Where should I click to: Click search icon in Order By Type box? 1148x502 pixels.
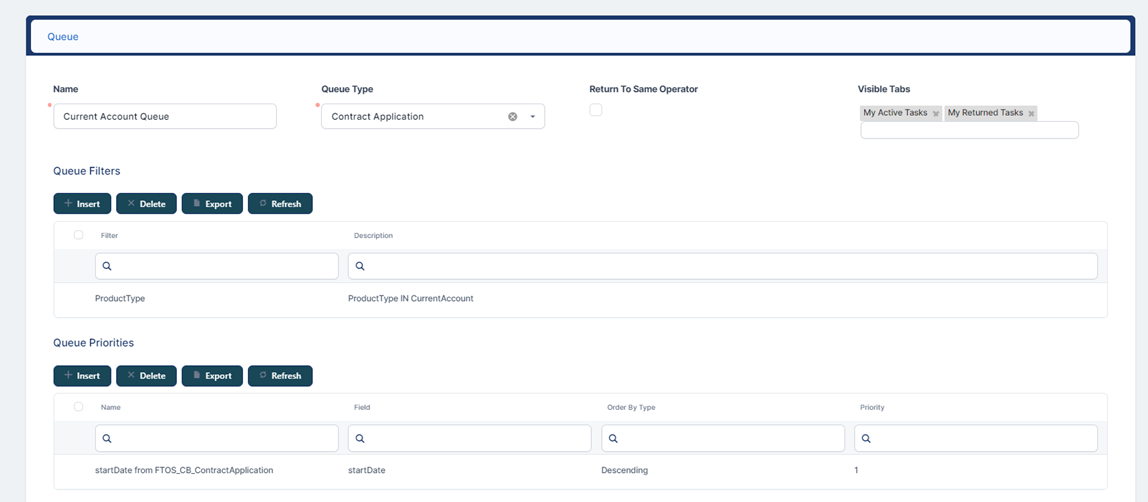coord(613,438)
